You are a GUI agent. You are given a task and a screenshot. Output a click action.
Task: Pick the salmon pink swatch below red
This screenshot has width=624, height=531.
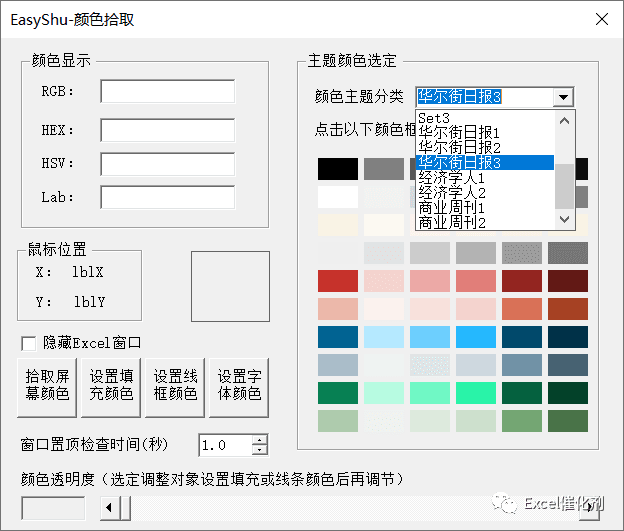pos(338,309)
